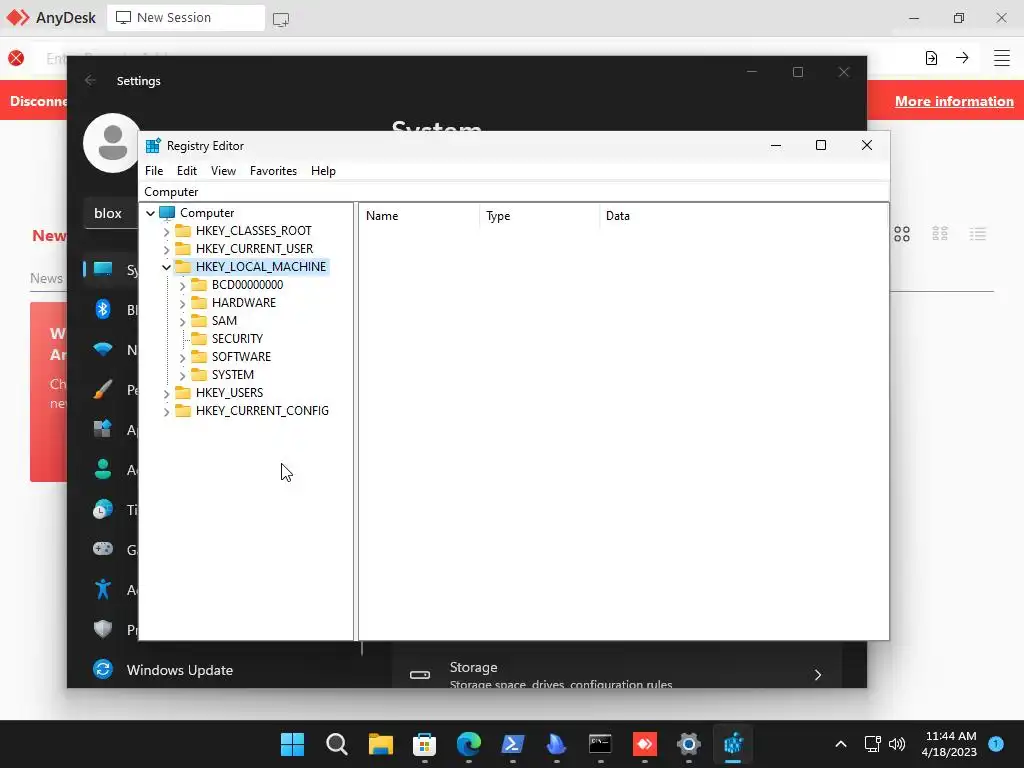Click the HKEY_CLASSES_ROOT folder icon
The image size is (1024, 768).
183,231
